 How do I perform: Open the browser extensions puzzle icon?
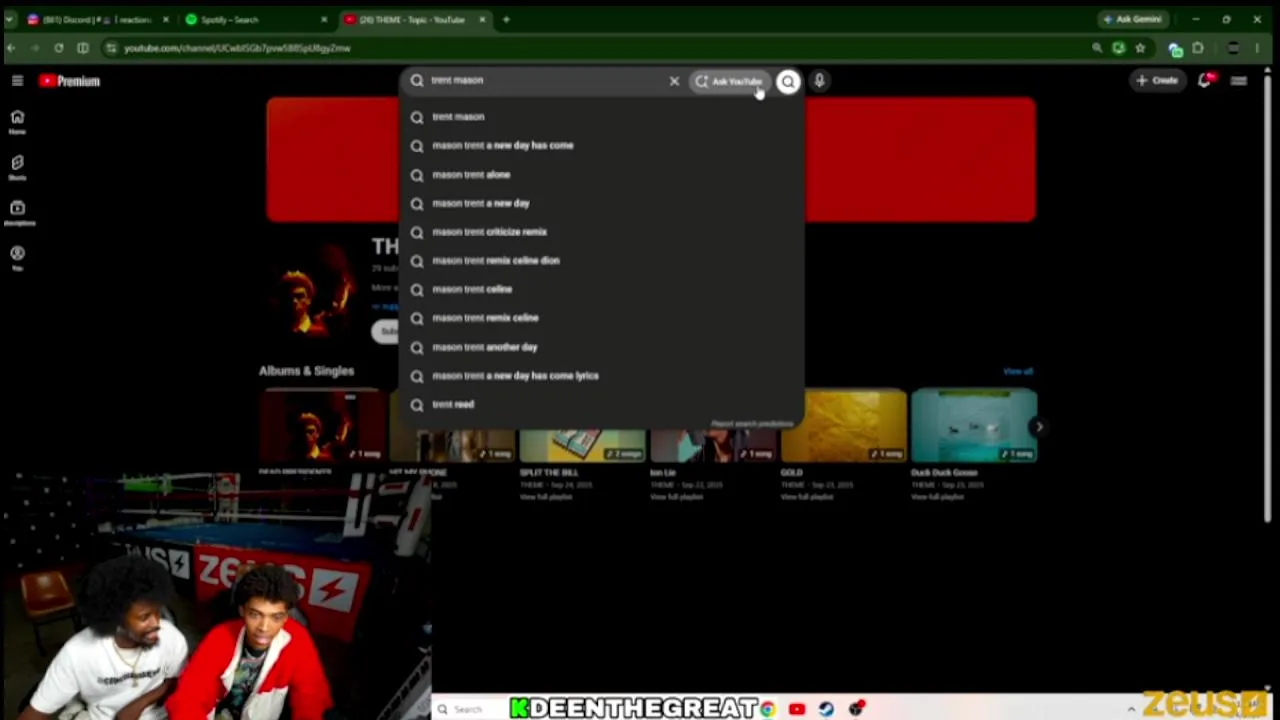[x=1198, y=48]
